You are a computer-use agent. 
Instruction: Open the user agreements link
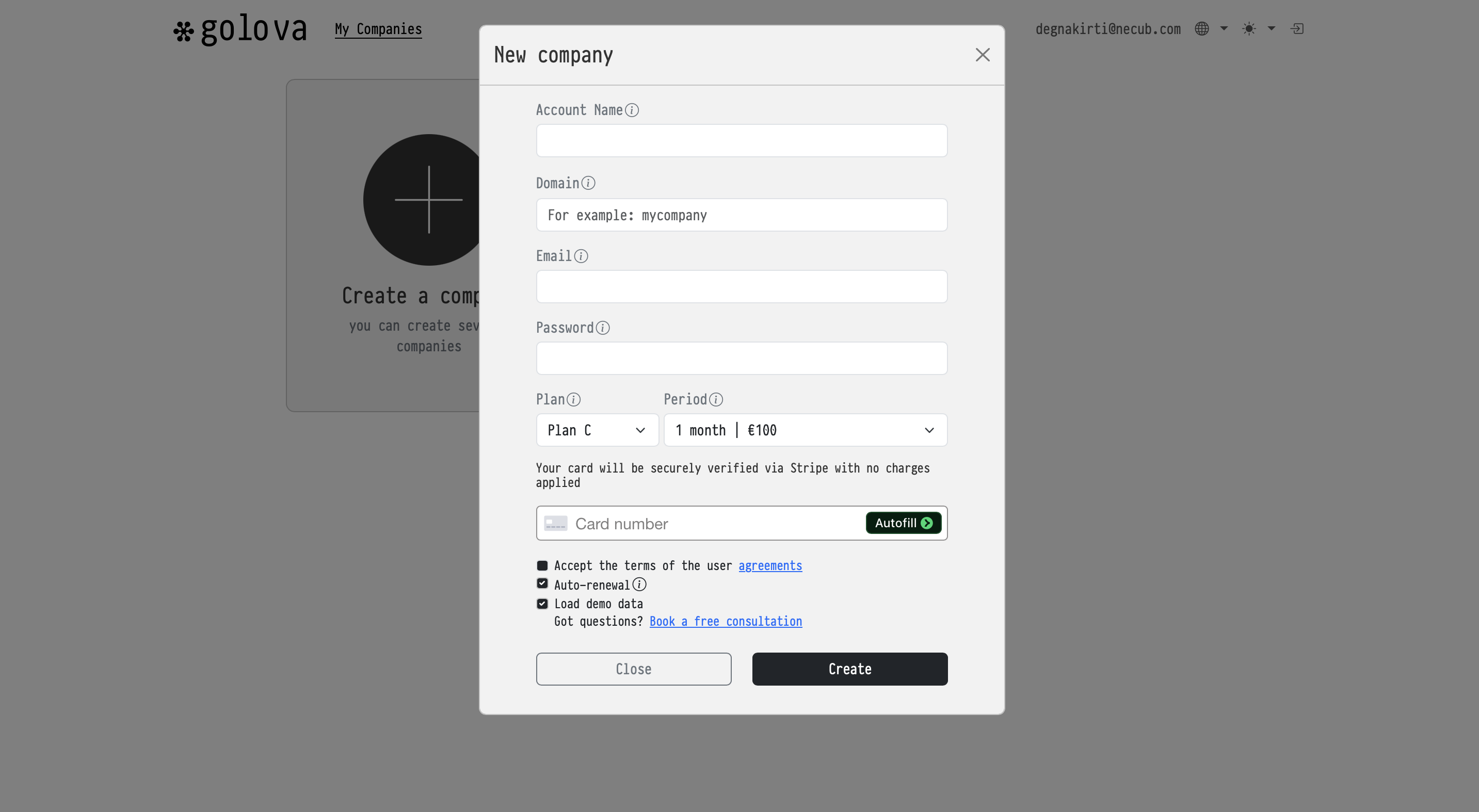coord(770,566)
